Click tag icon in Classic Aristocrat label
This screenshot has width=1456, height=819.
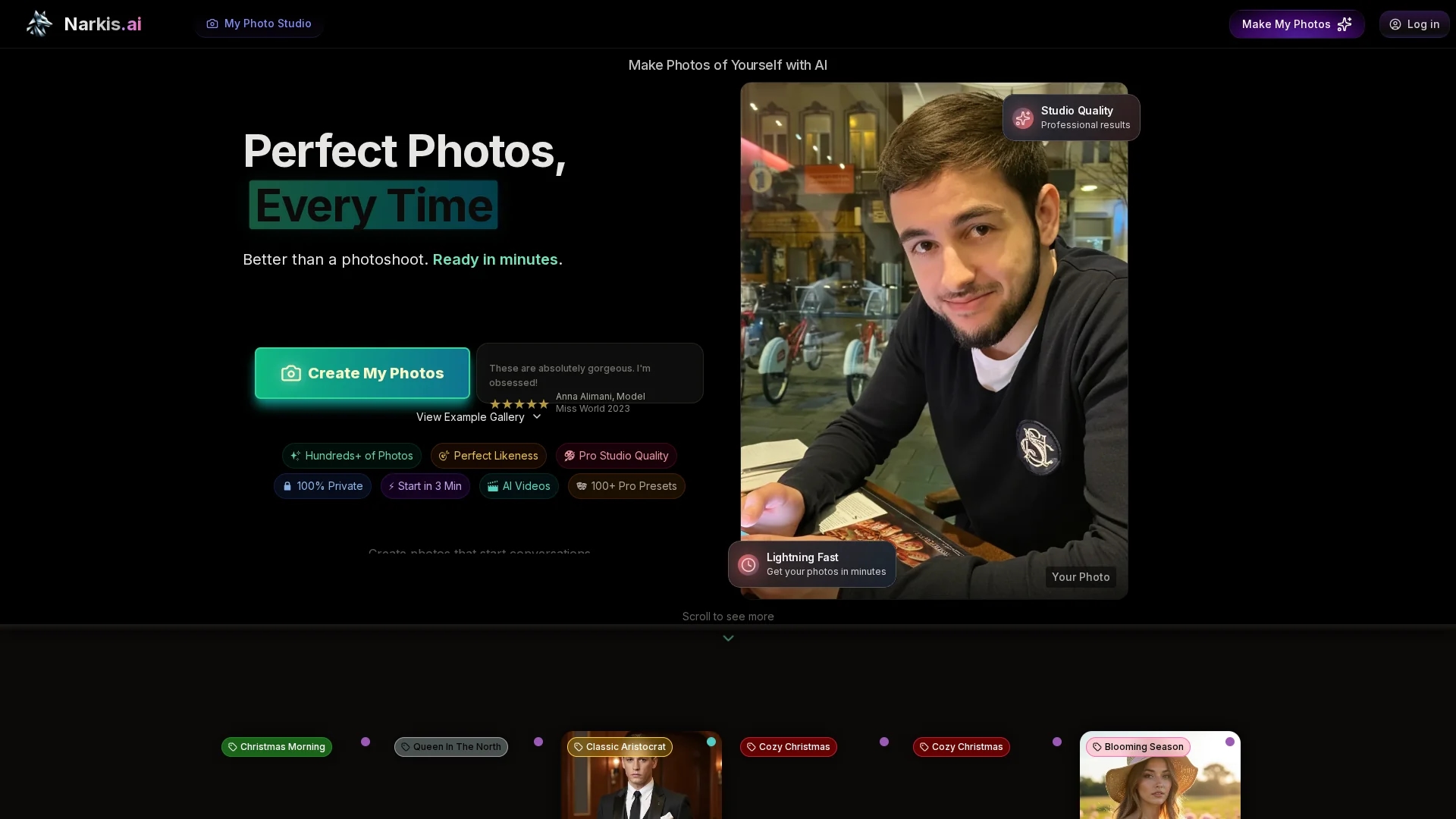[x=579, y=747]
